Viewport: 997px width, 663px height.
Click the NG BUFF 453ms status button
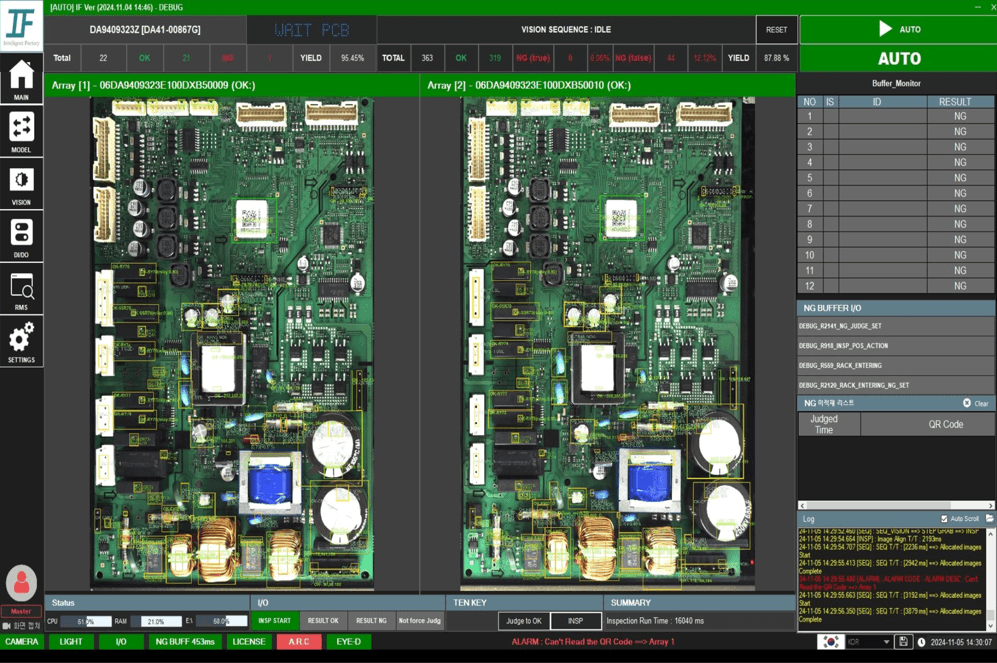click(x=185, y=642)
